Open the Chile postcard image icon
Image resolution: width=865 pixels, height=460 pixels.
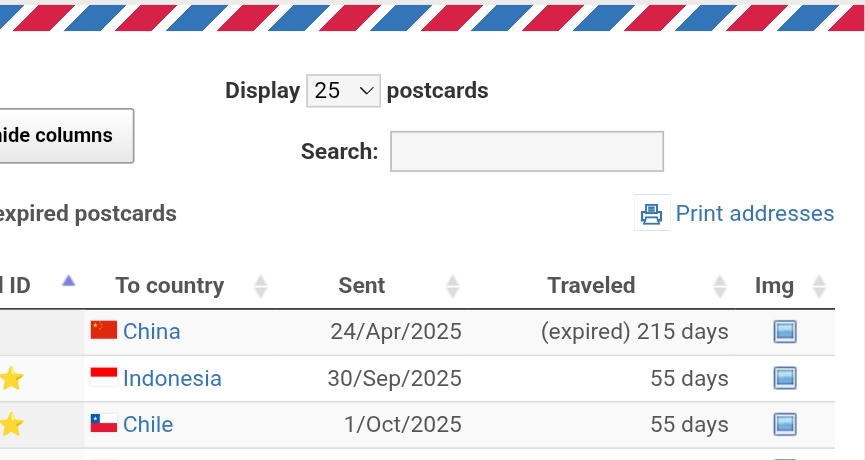[x=785, y=424]
